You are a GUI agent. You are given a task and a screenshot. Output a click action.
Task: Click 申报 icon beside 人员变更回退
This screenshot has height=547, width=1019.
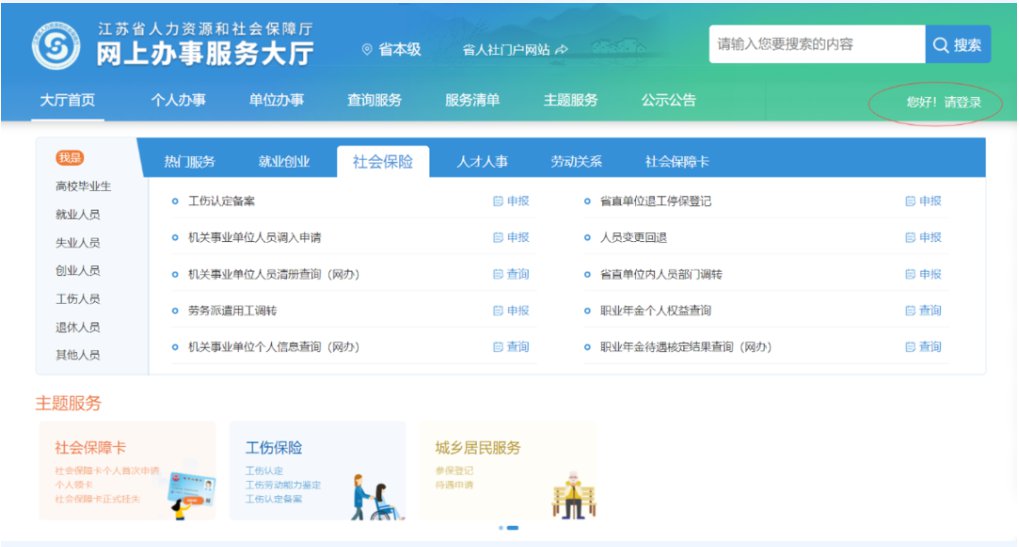tap(910, 238)
